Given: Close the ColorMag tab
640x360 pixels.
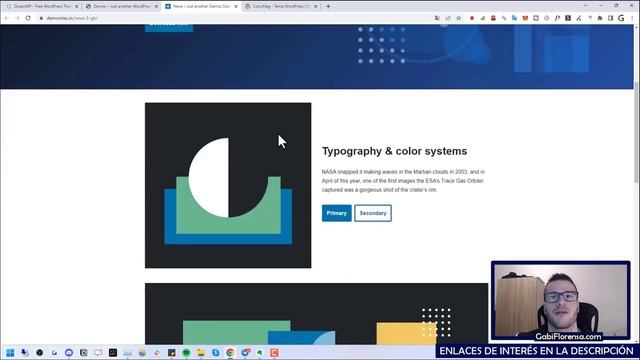Looking at the screenshot, I should (316, 7).
